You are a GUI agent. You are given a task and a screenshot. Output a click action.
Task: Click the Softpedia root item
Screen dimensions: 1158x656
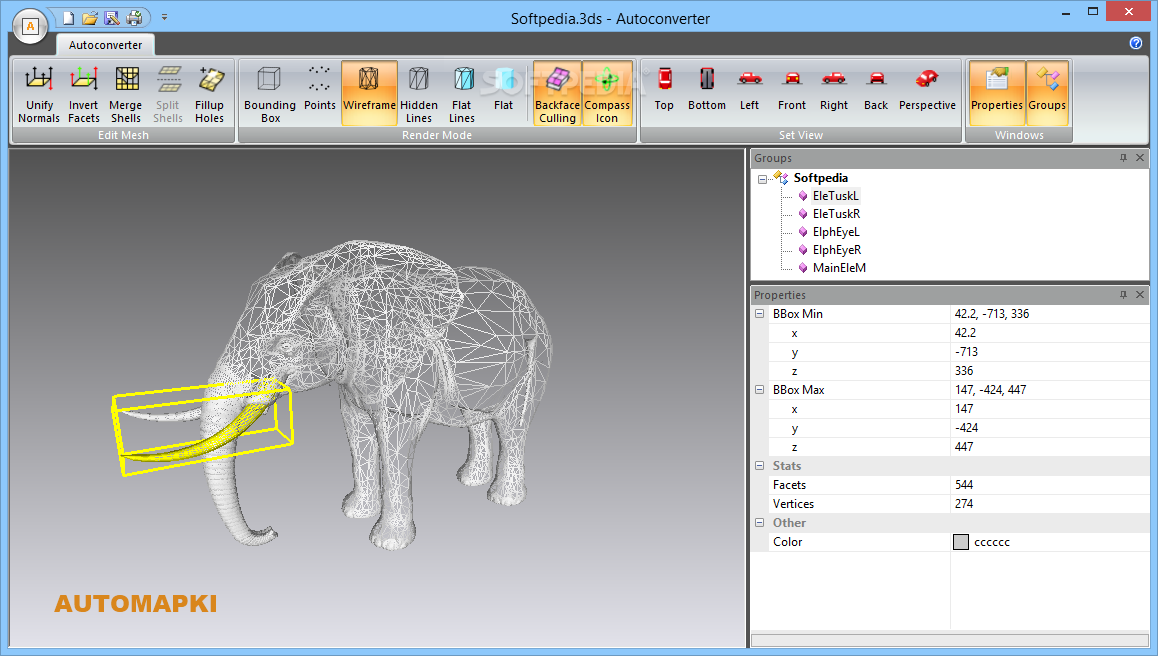point(820,178)
